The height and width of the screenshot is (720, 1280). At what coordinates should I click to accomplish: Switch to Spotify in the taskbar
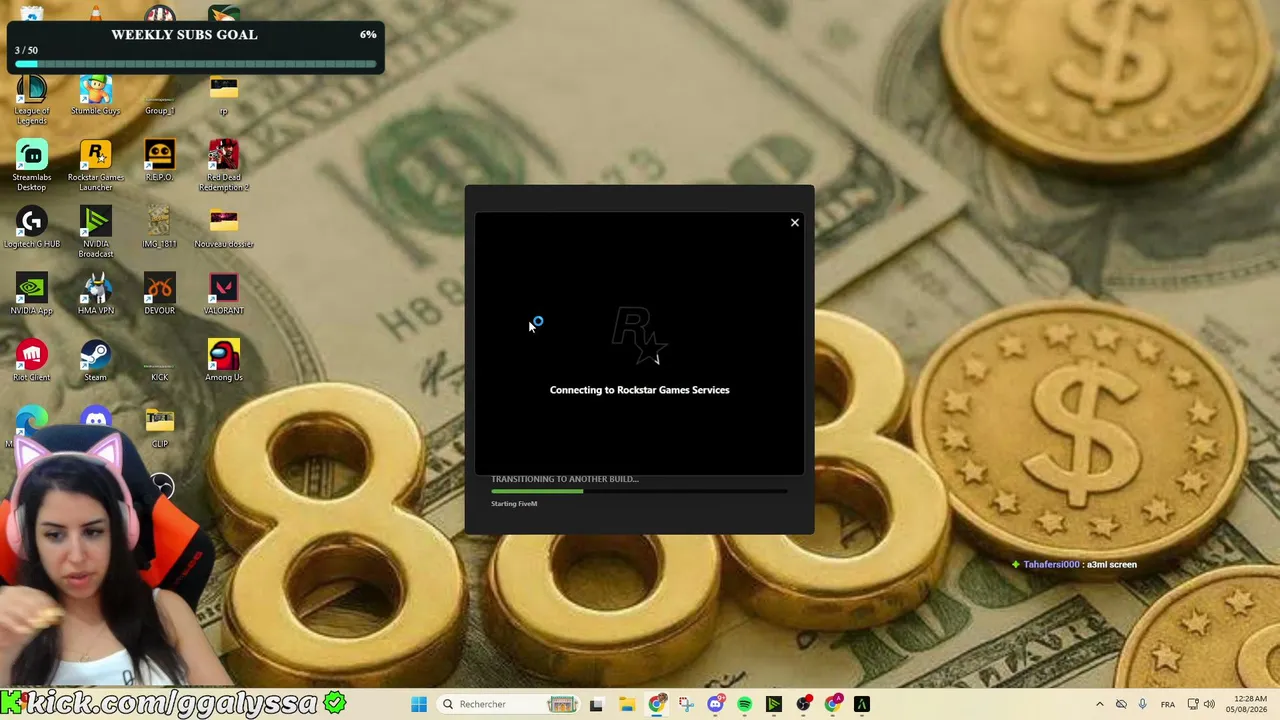[745, 704]
